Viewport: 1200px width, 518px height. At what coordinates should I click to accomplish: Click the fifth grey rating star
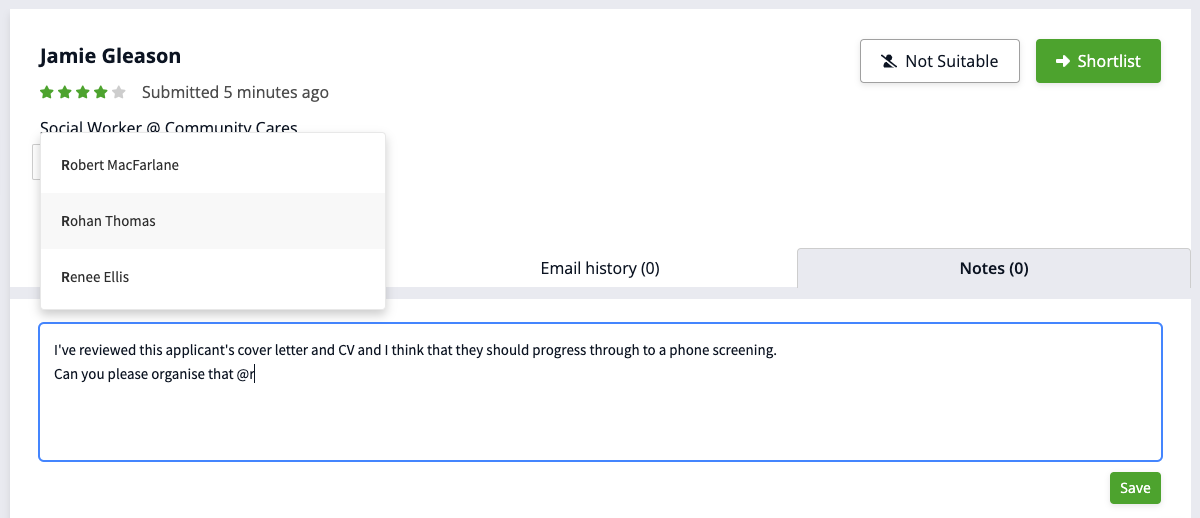point(119,93)
